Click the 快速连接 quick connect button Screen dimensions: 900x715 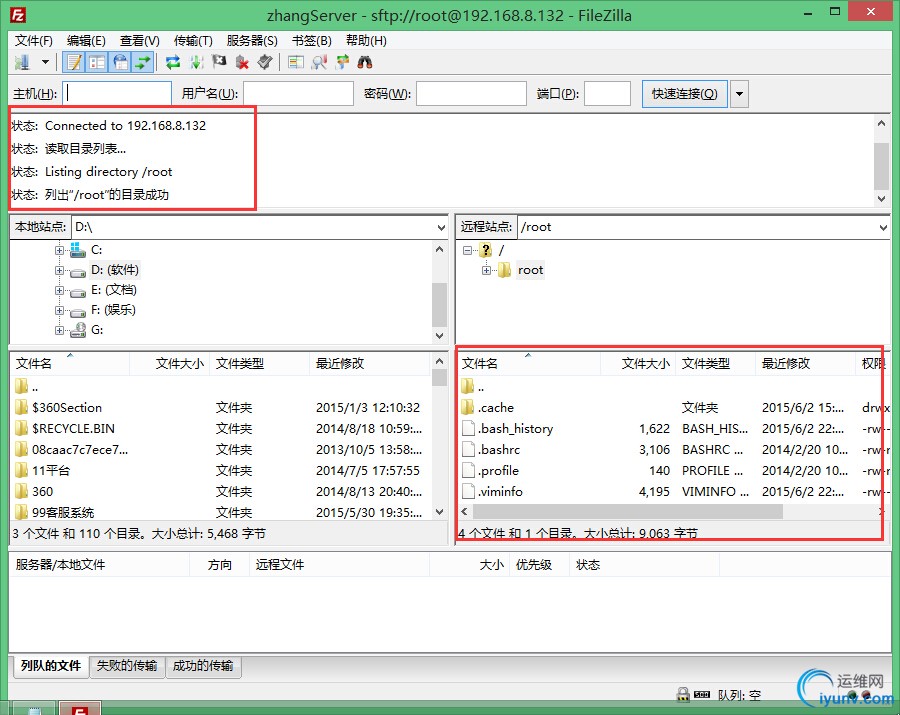tap(684, 94)
